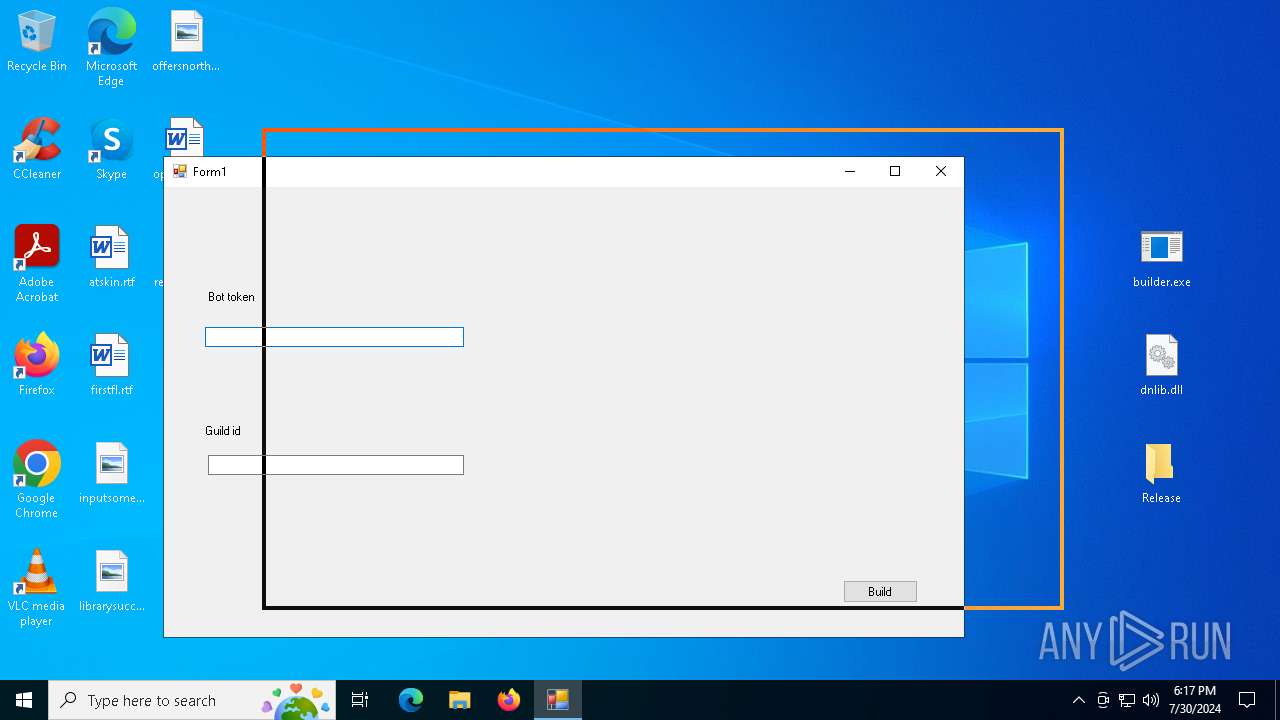Image resolution: width=1280 pixels, height=720 pixels.
Task: Click the Form1 window icon in the title bar
Action: pyautogui.click(x=180, y=172)
